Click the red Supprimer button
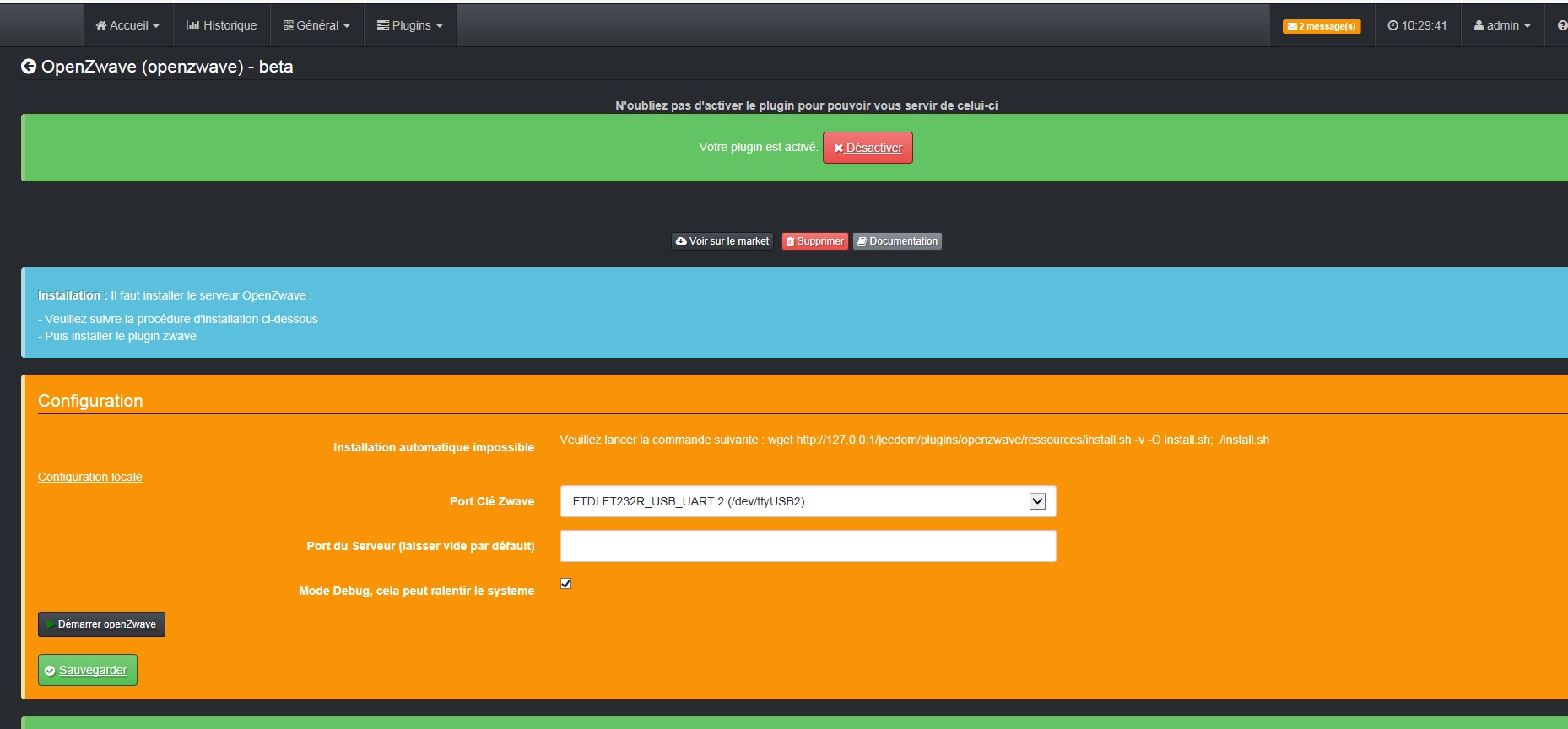1568x729 pixels. [814, 241]
